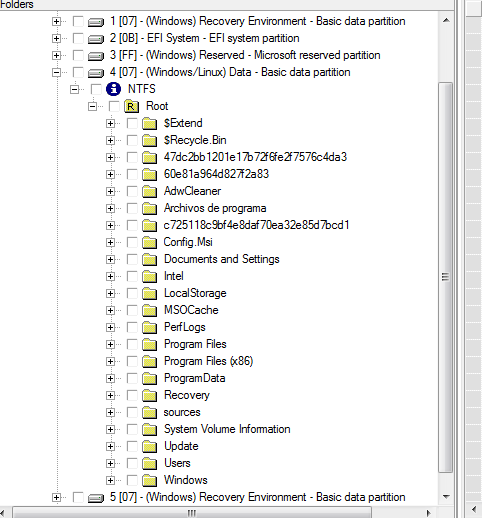Enable the checkbox for partition 4 Data
Image resolution: width=482 pixels, height=518 pixels.
click(78, 72)
